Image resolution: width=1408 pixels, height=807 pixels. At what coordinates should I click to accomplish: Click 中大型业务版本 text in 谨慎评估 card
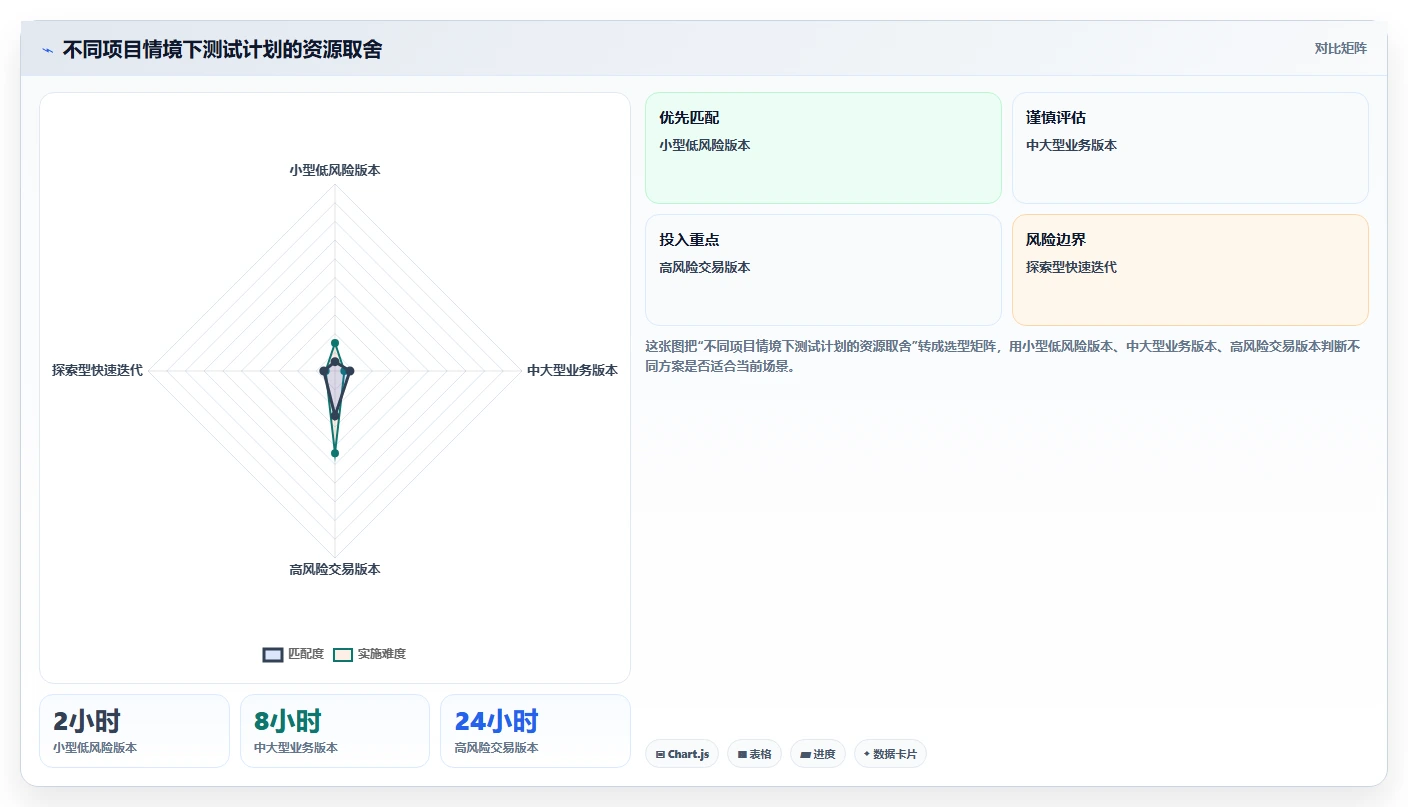[x=1072, y=145]
